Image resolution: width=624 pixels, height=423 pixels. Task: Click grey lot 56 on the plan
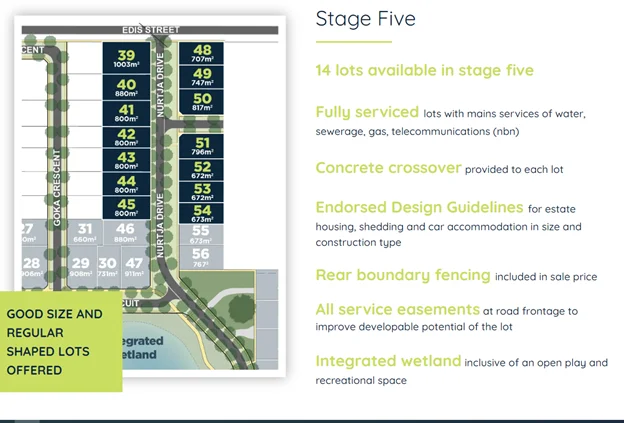coord(202,257)
